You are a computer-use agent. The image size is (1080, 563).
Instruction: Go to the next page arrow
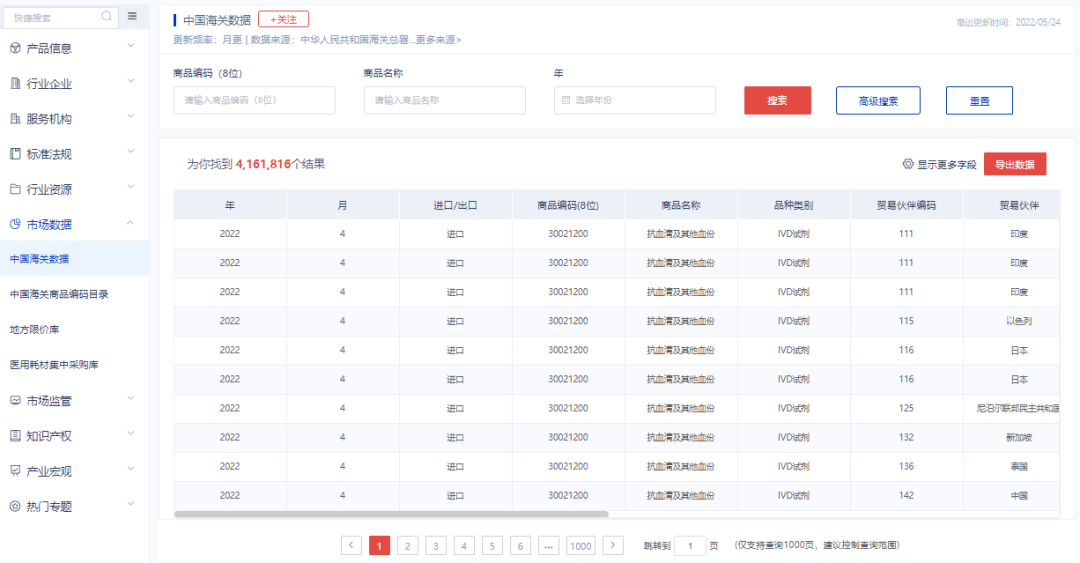click(x=613, y=545)
